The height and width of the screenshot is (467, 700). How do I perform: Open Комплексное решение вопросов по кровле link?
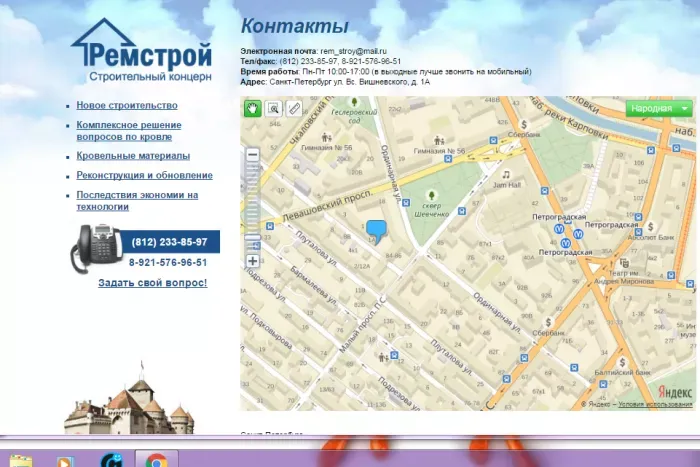[x=129, y=131]
